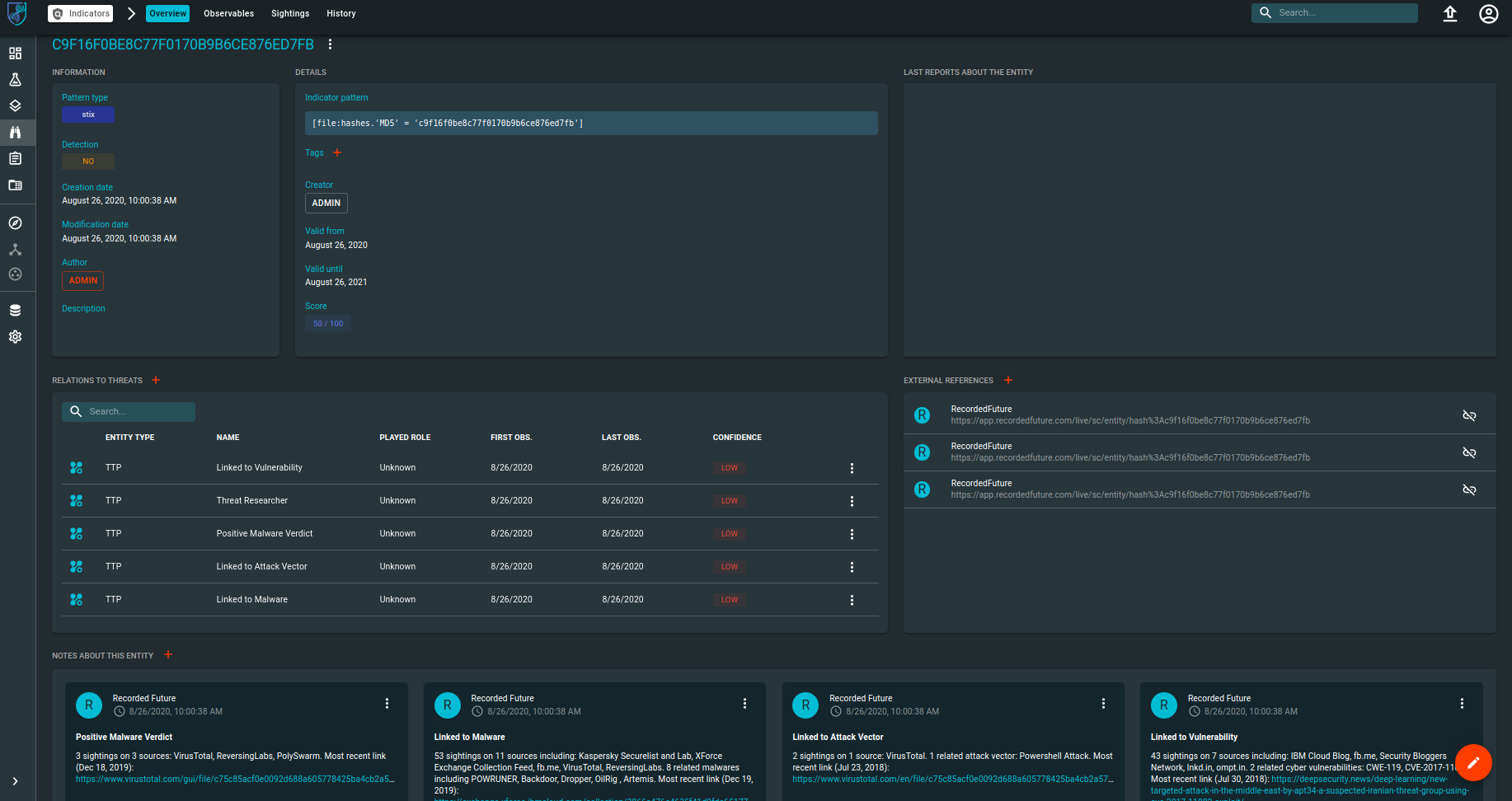
Task: Click the orange ADMIN author chip
Action: pos(82,281)
